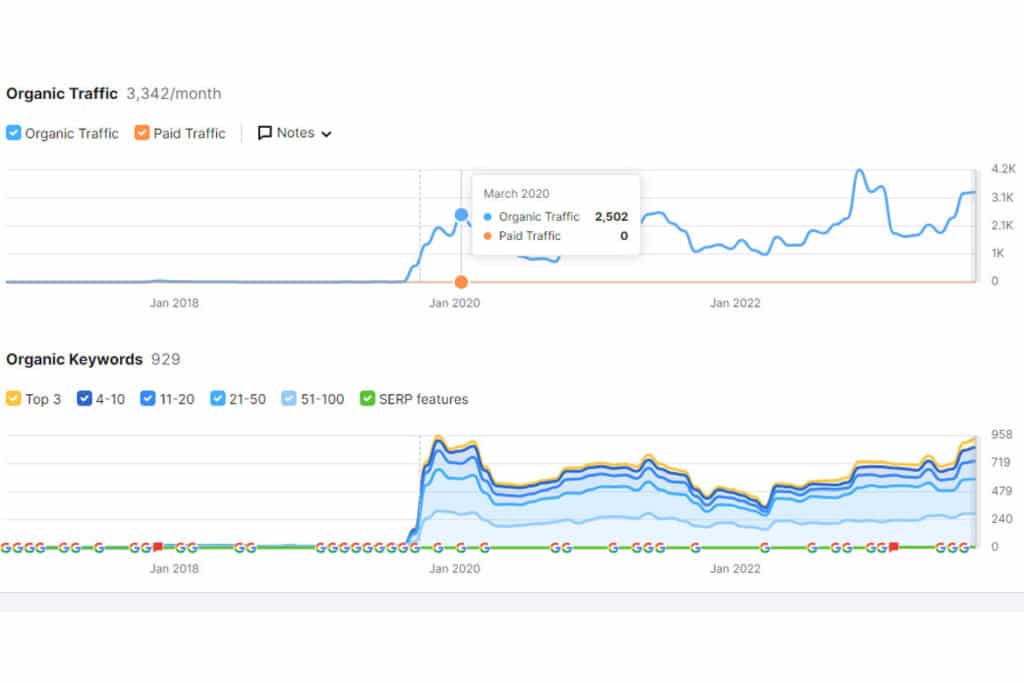Toggle the Organic Traffic checkbox in the legend
The width and height of the screenshot is (1024, 683).
(x=13, y=133)
